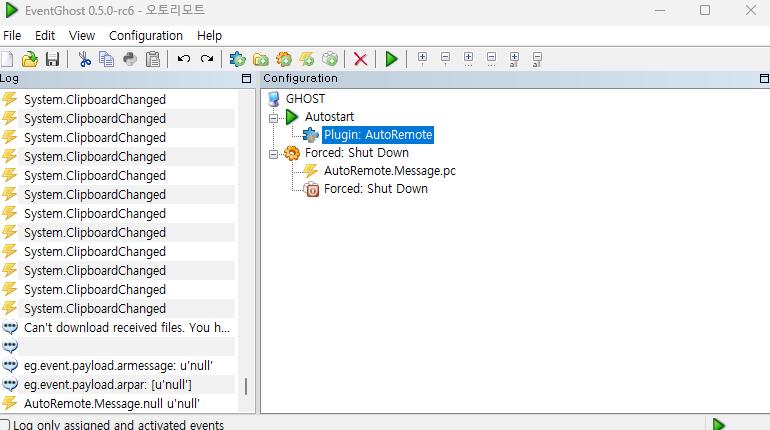Collapse the Autostart tree node
Viewport: 770px width, 430px height.
pyautogui.click(x=273, y=117)
